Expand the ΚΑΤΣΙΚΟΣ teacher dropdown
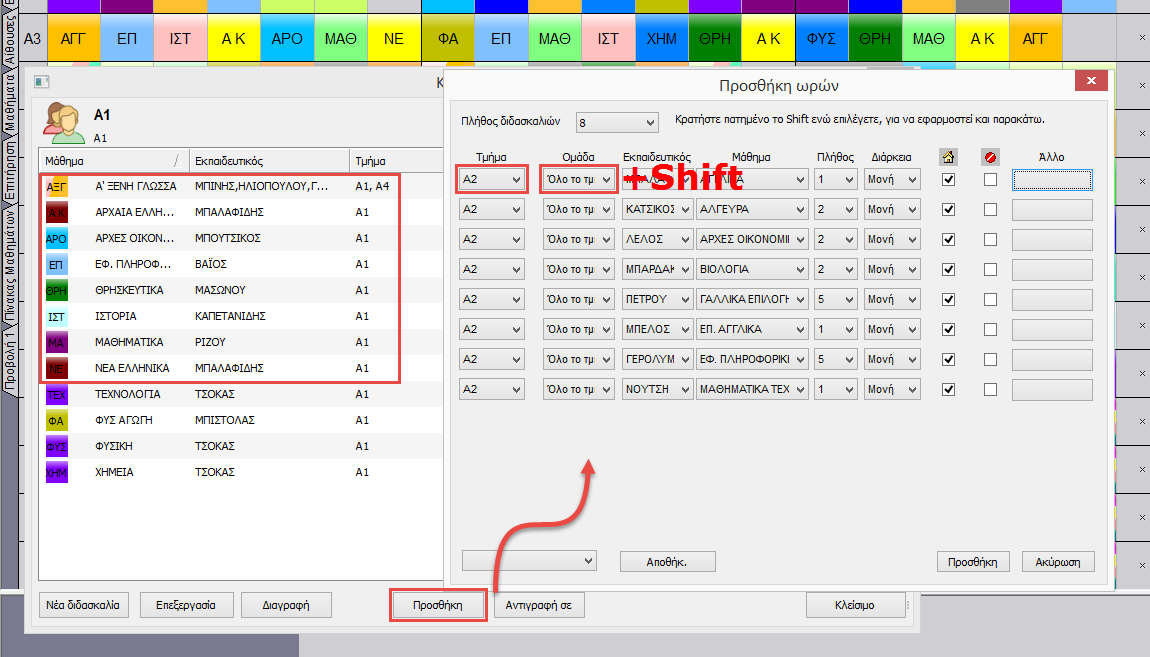1150x657 pixels. pos(655,210)
